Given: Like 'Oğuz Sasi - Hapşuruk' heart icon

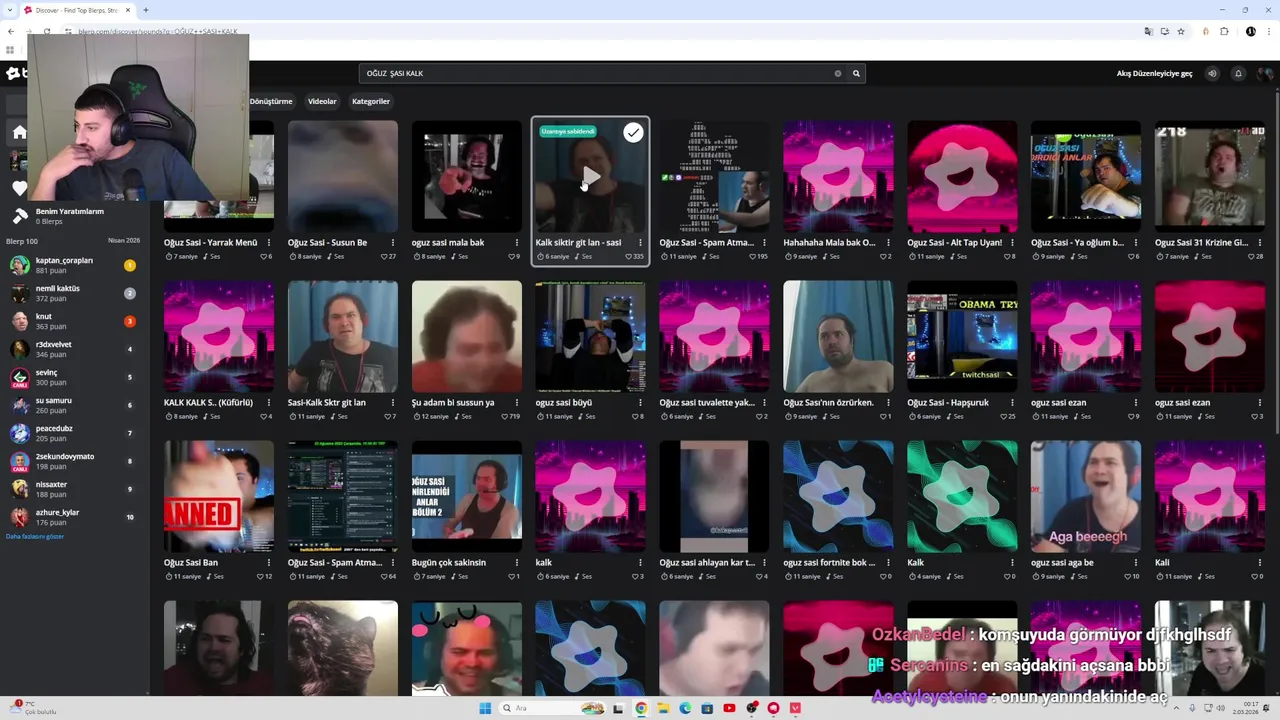Looking at the screenshot, I should 1005,416.
